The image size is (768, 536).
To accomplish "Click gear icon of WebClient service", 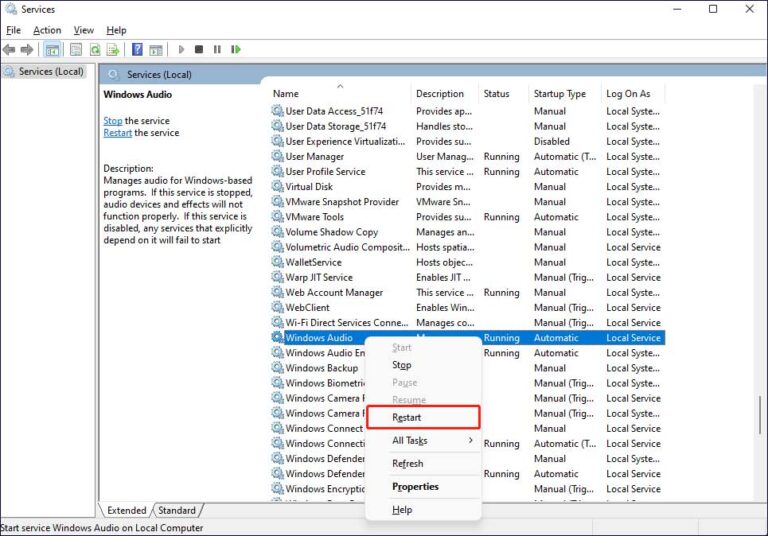I will [x=278, y=307].
